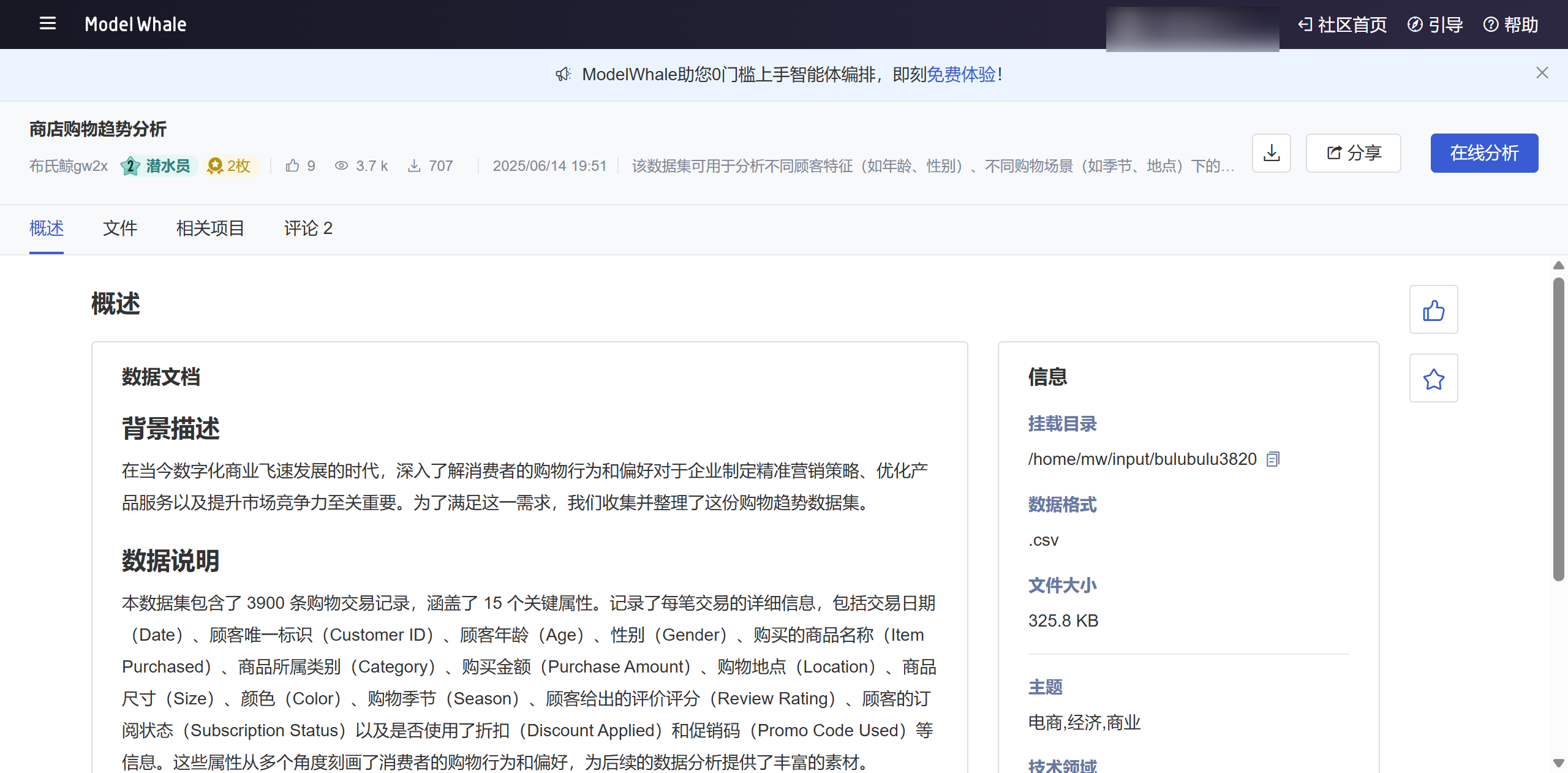Click the scrollbar down arrow

point(1558,763)
